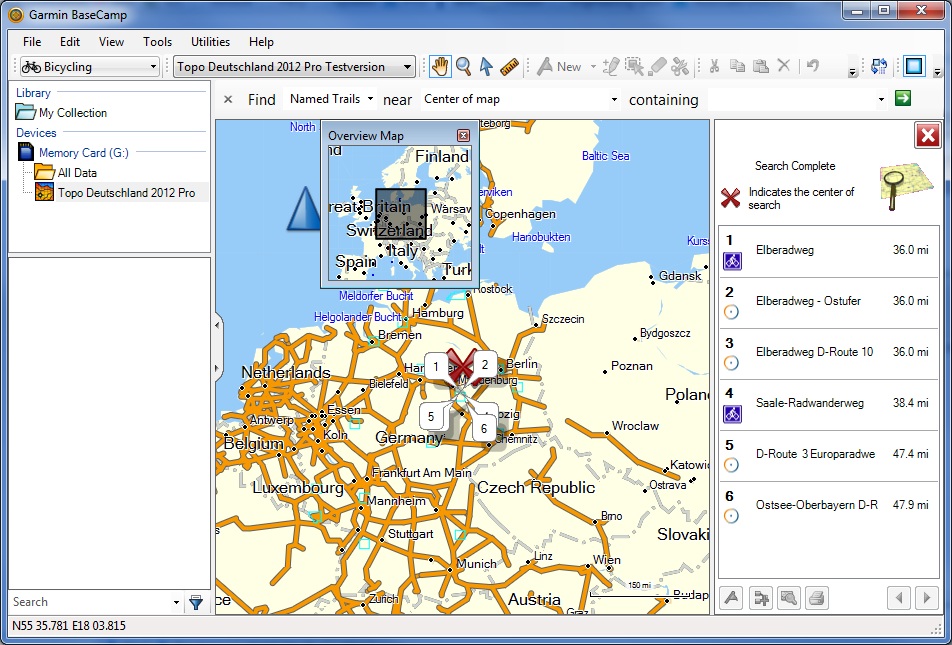The image size is (952, 645).
Task: Select the D-Route 3 Europaradwe result
Action: pos(829,456)
